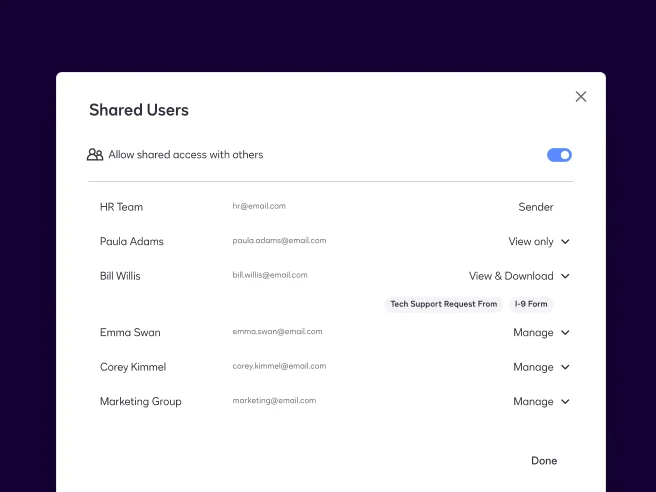Open Marketing Group's Manage dropdown

541,402
